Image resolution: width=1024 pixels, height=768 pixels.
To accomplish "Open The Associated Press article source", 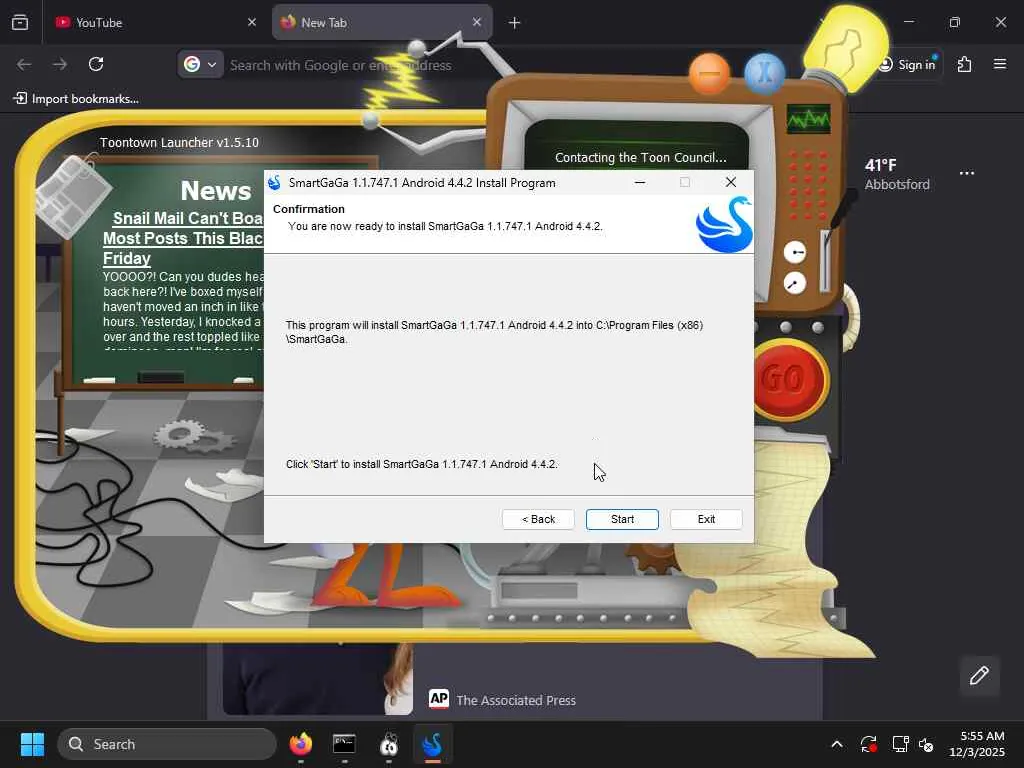I will (502, 700).
